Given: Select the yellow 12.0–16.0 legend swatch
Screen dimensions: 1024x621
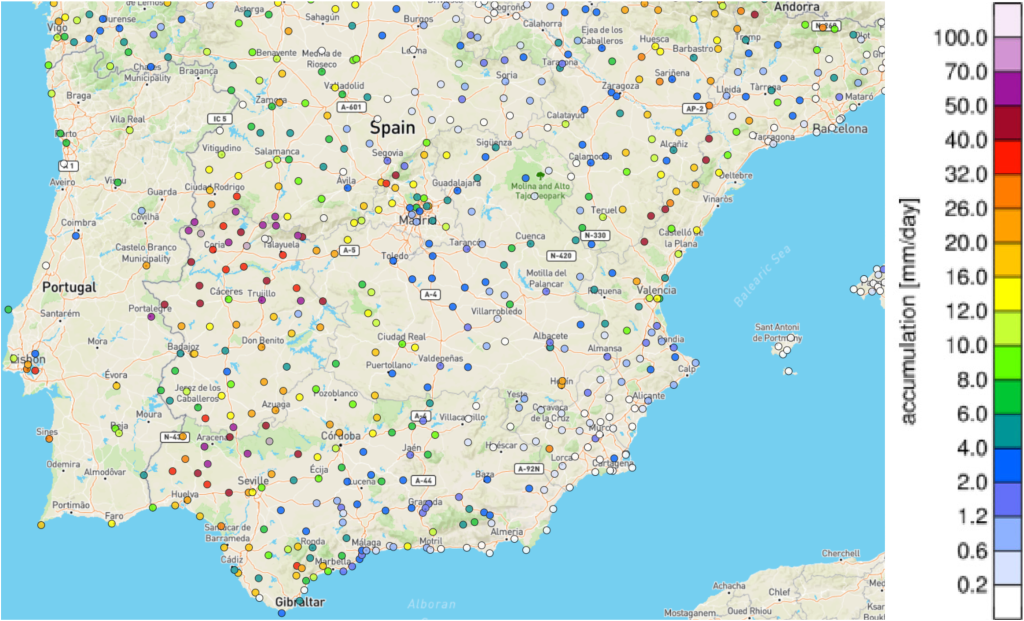Looking at the screenshot, I should [1006, 294].
